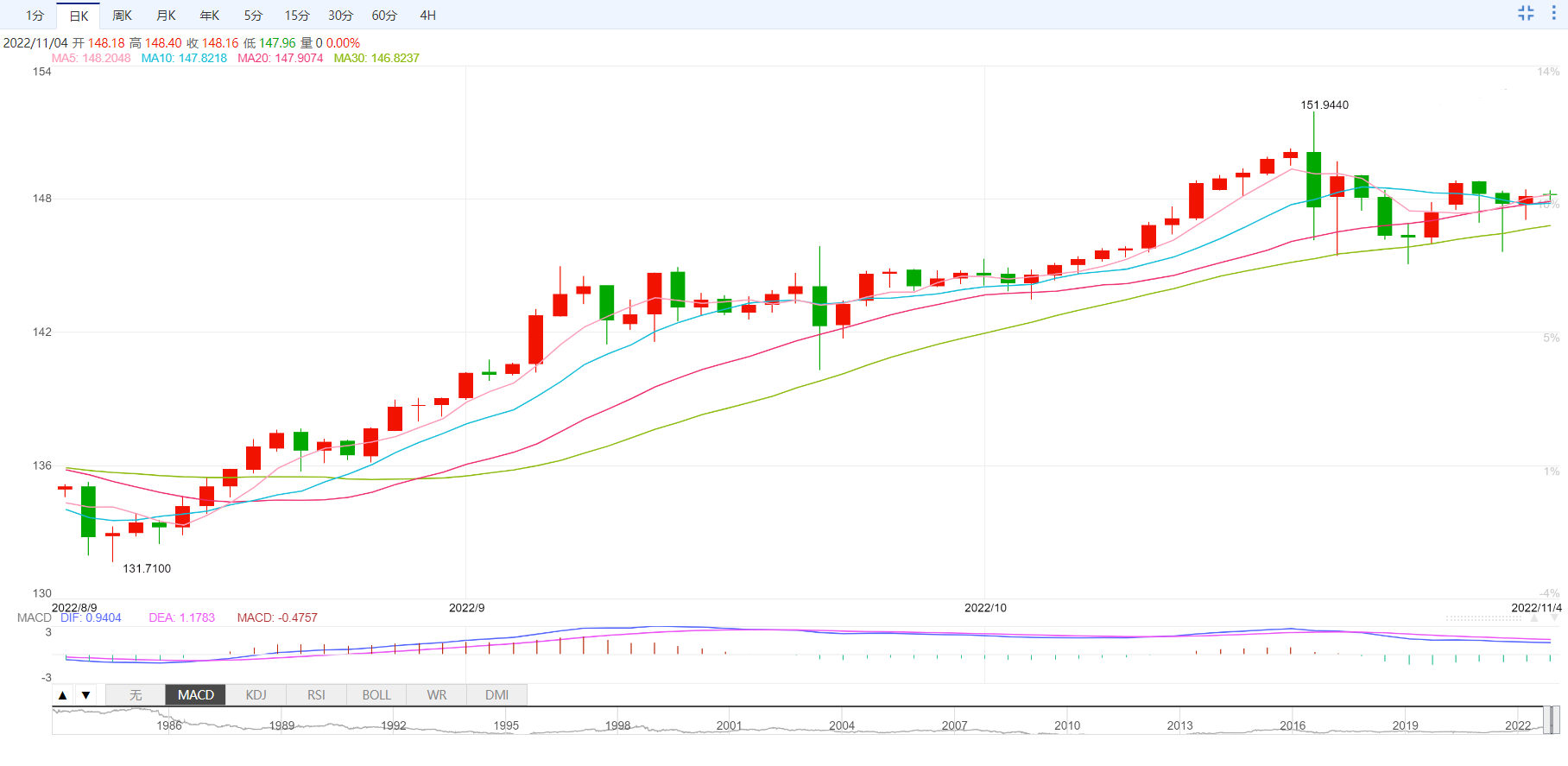Click the overview timeline at 2016

click(1293, 725)
